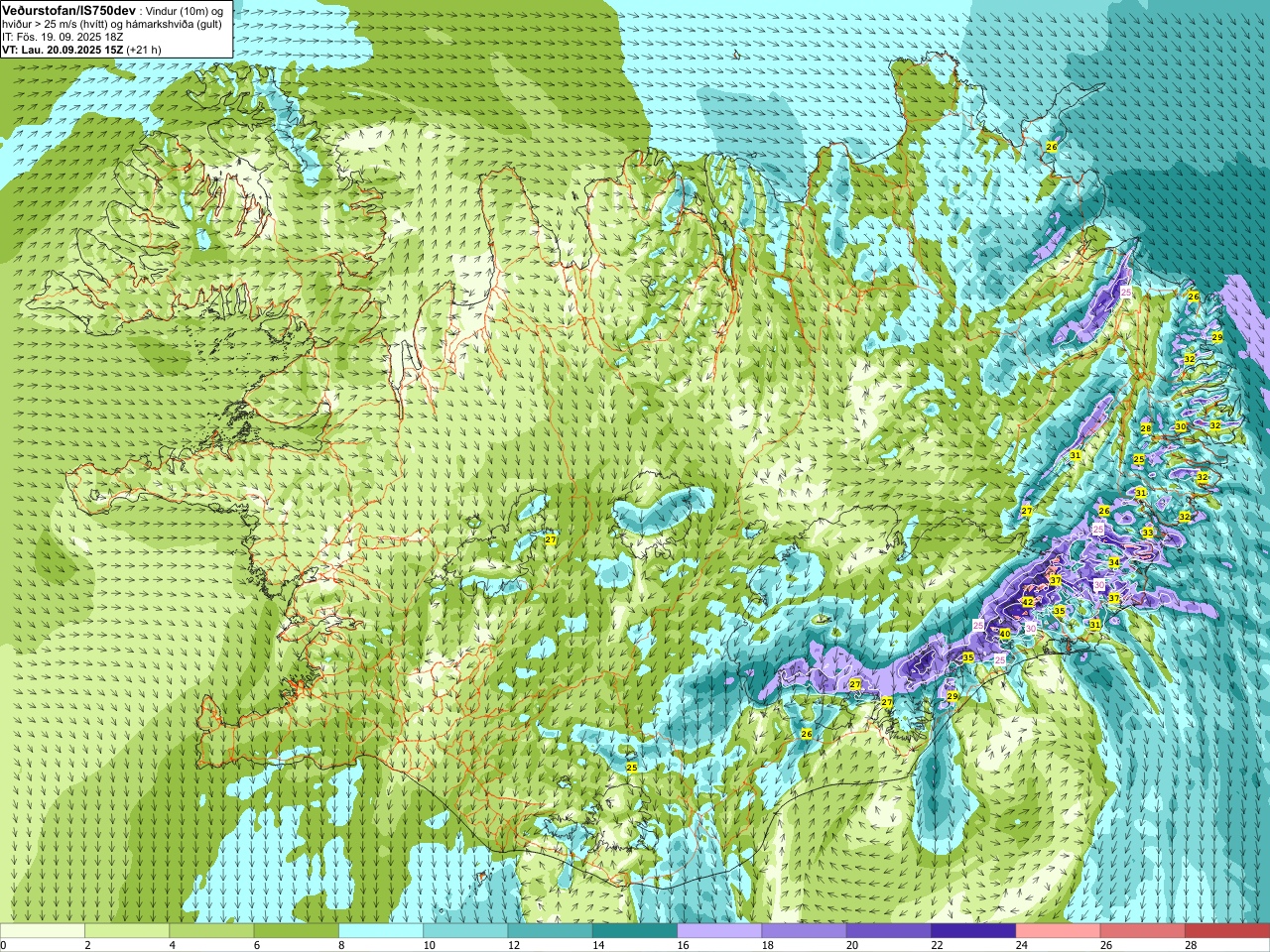Click the 'VT: Lau. 20.09.2025 15Z (+21 h)' line
This screenshot has width=1270, height=952.
coord(81,49)
